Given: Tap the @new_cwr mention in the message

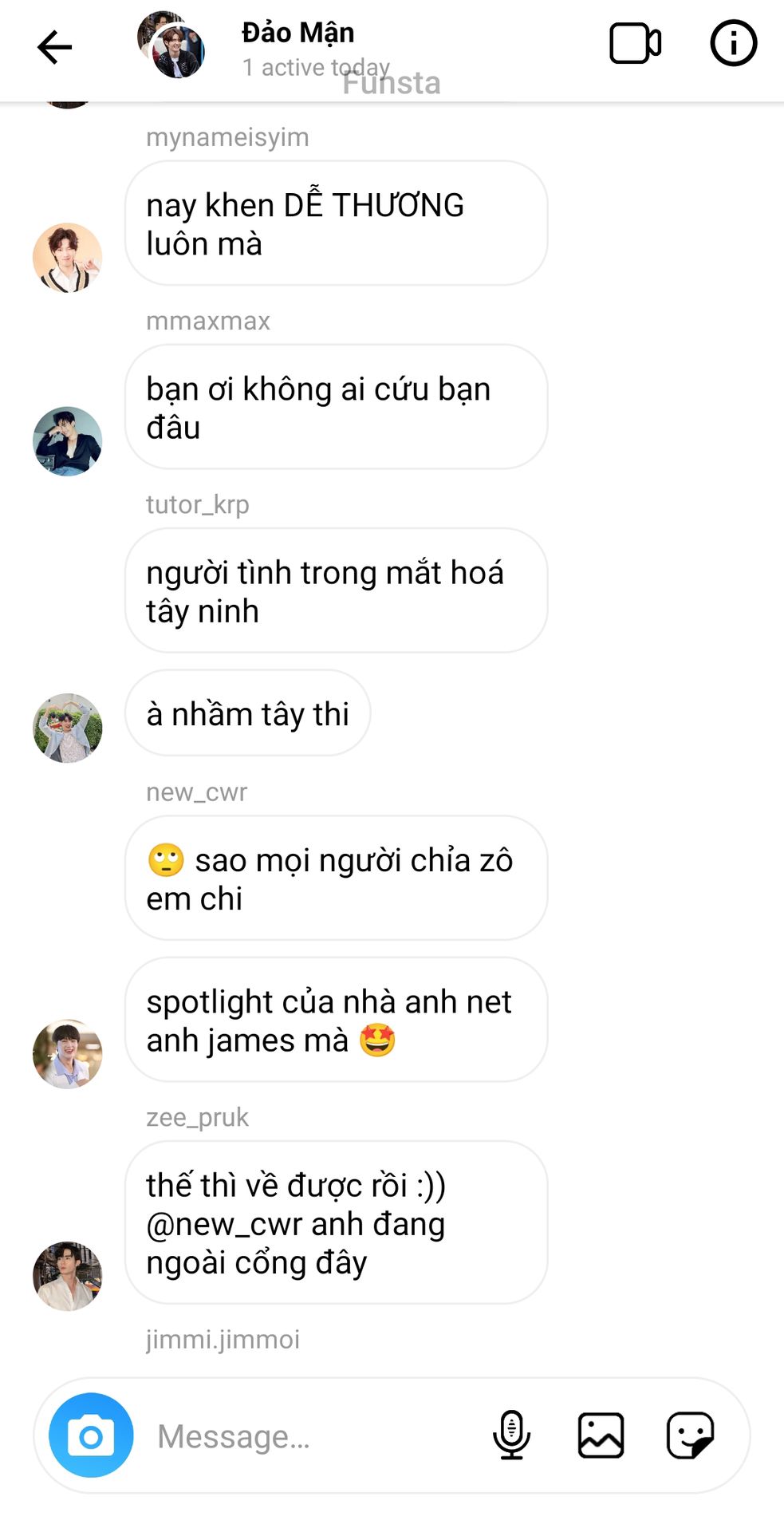Looking at the screenshot, I should click(x=225, y=1225).
